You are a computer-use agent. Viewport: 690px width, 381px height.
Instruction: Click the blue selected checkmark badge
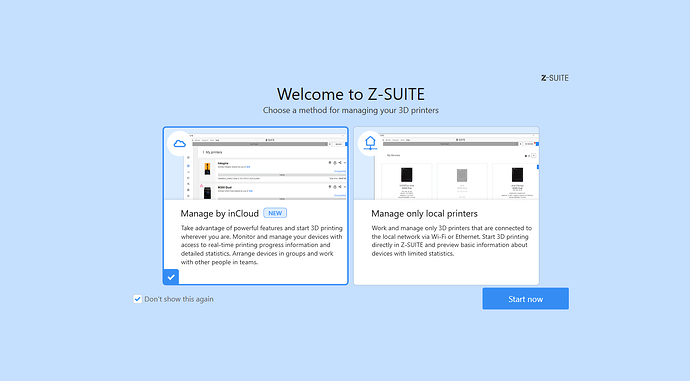click(171, 277)
